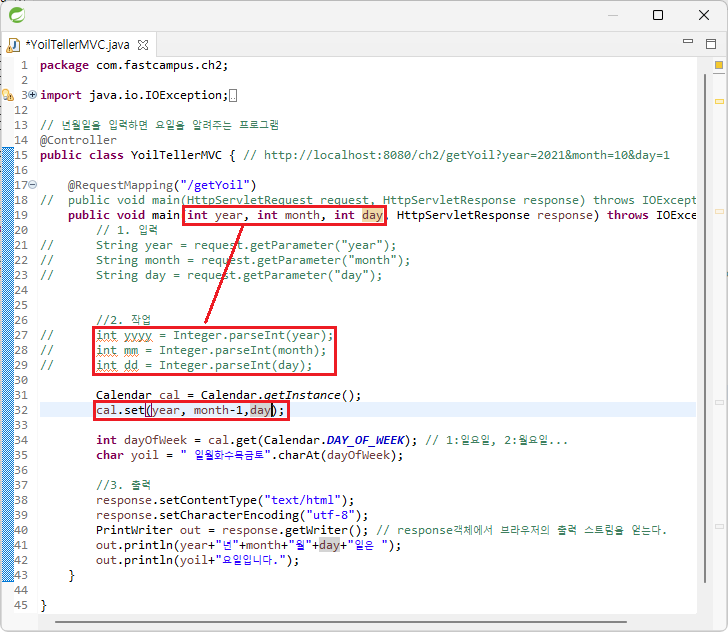This screenshot has height=632, width=728.
Task: Click line number 32 in gutter
Action: click(21, 410)
